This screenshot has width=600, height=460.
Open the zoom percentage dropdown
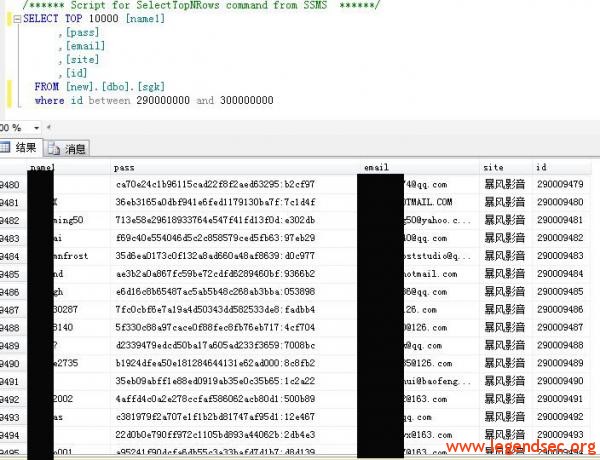coord(36,128)
